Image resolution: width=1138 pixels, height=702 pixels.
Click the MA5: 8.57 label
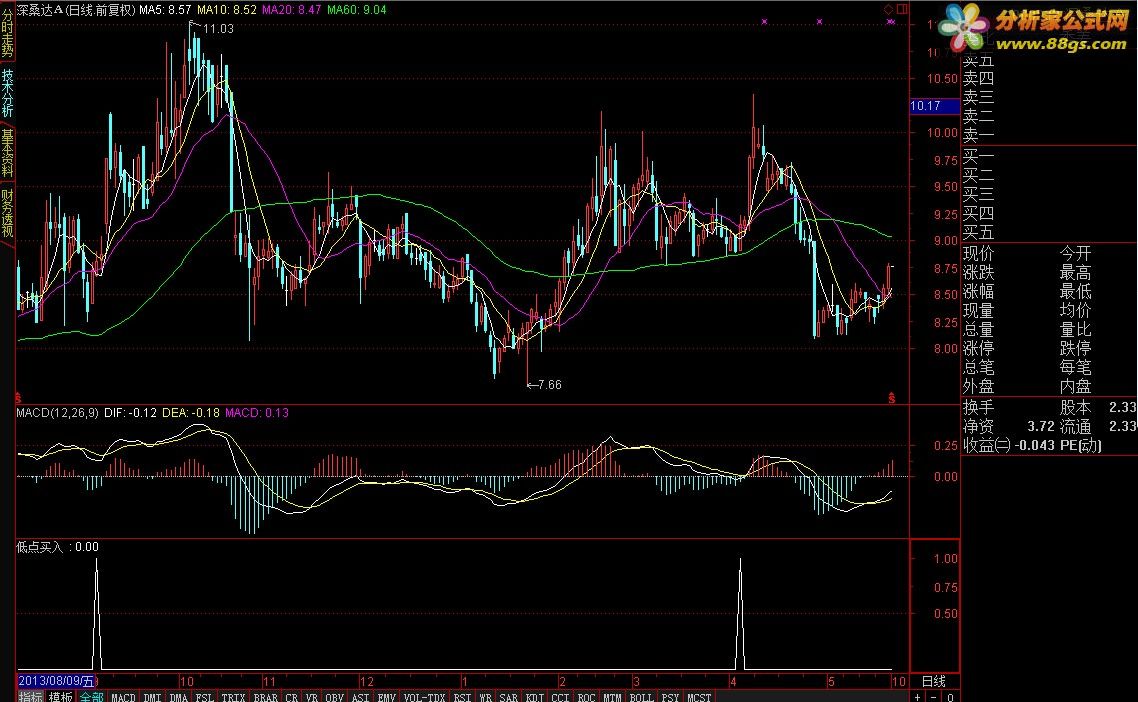[165, 10]
